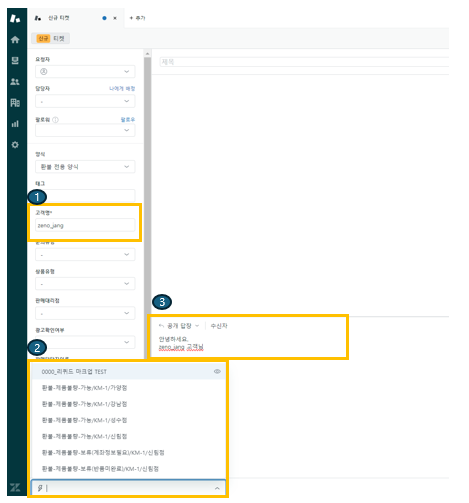Viewport: 469px width, 503px height.
Task: Expand the 담당자 assignee dropdown
Action: [85, 101]
